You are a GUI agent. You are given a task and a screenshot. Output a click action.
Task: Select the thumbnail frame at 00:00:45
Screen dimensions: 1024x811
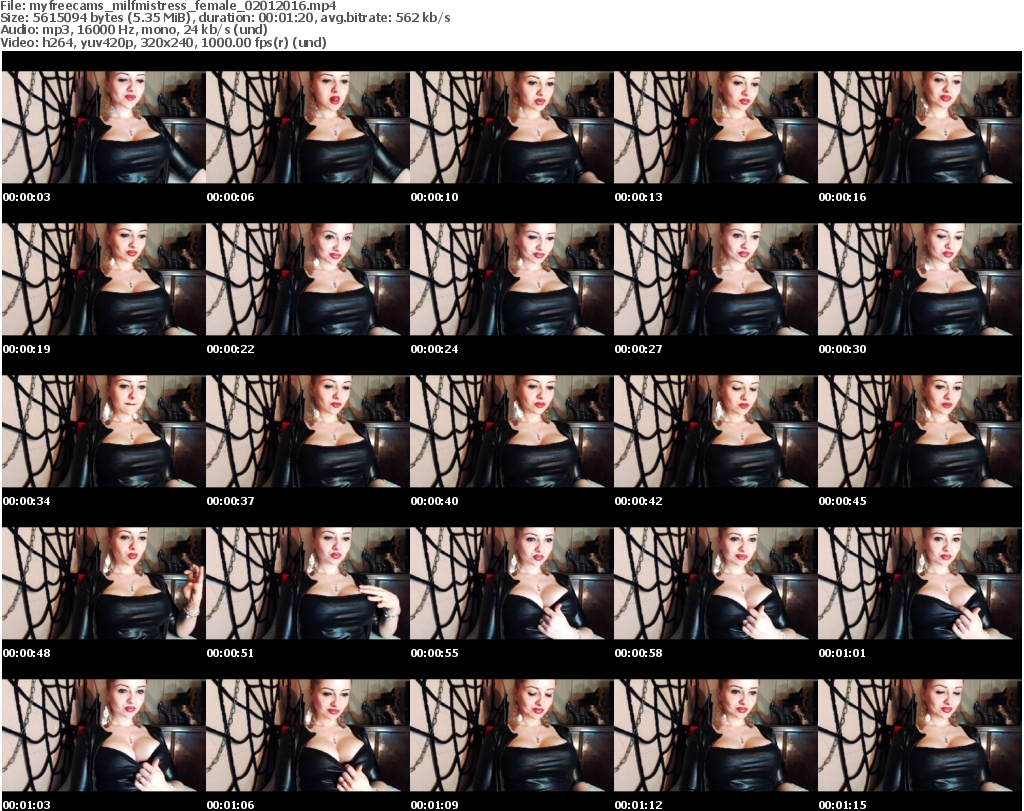coord(920,432)
